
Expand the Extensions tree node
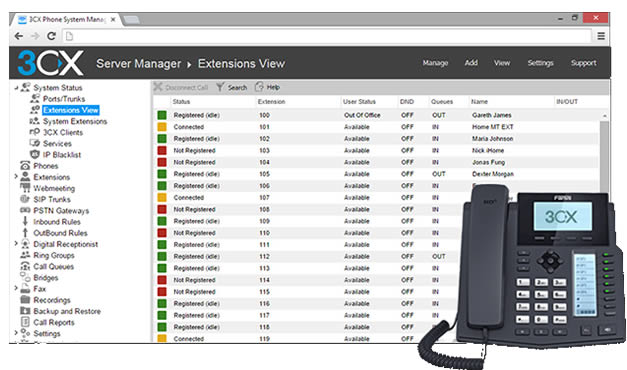tap(16, 176)
